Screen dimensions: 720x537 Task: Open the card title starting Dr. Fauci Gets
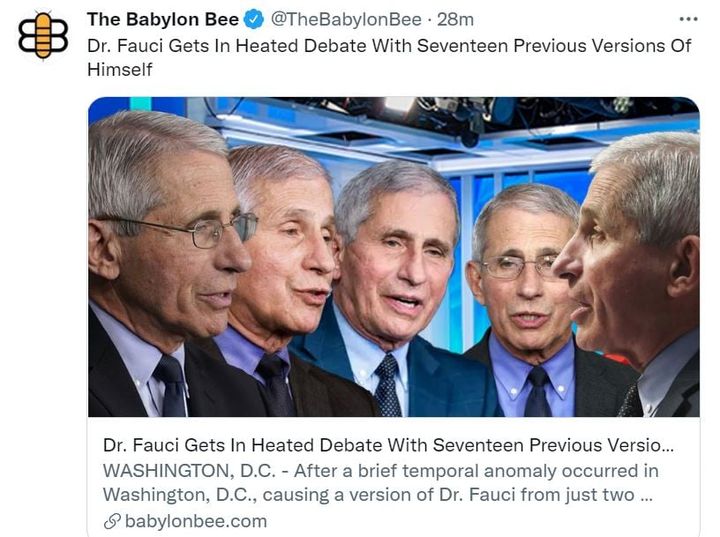click(388, 445)
